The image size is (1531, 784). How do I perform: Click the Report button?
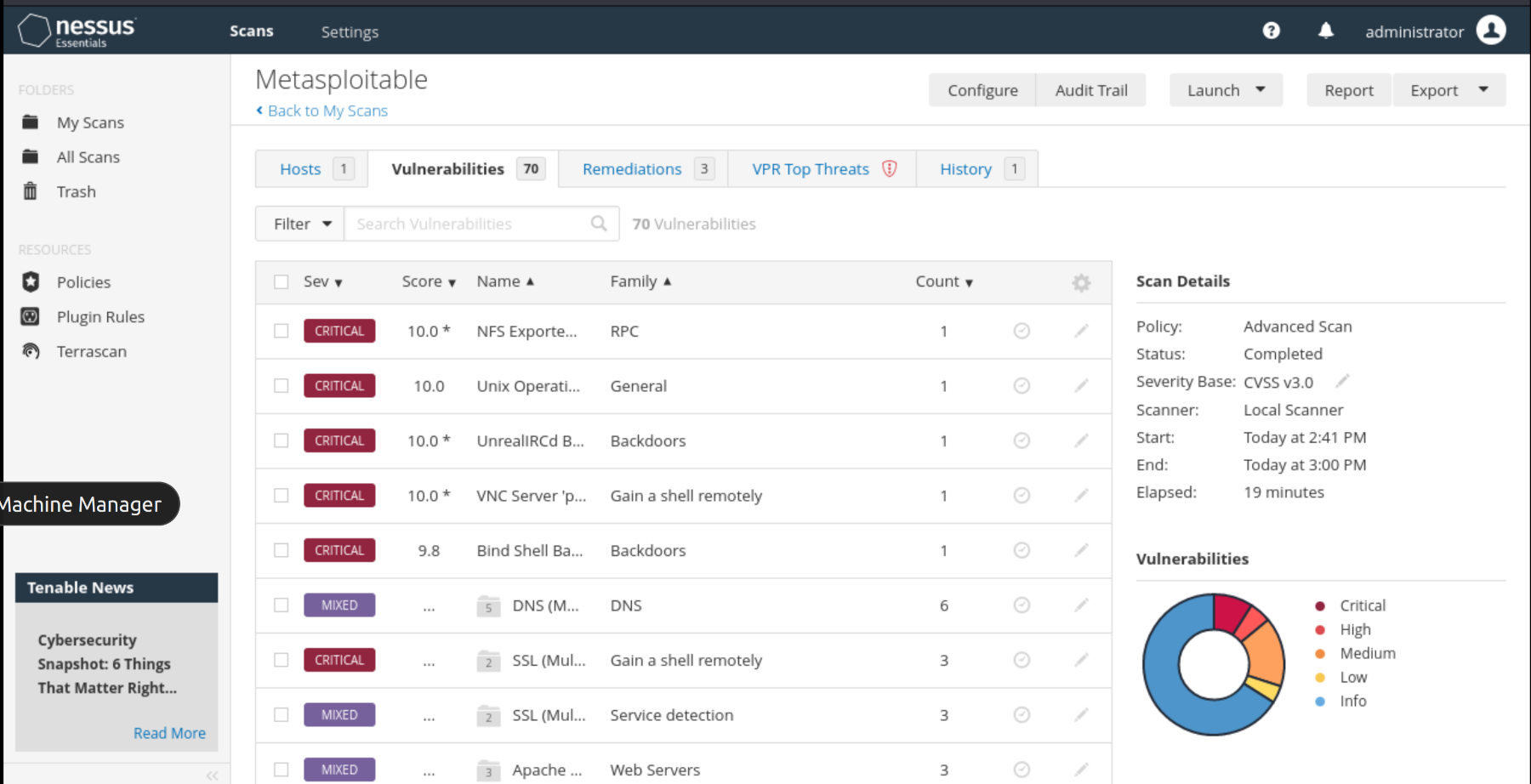[1349, 90]
